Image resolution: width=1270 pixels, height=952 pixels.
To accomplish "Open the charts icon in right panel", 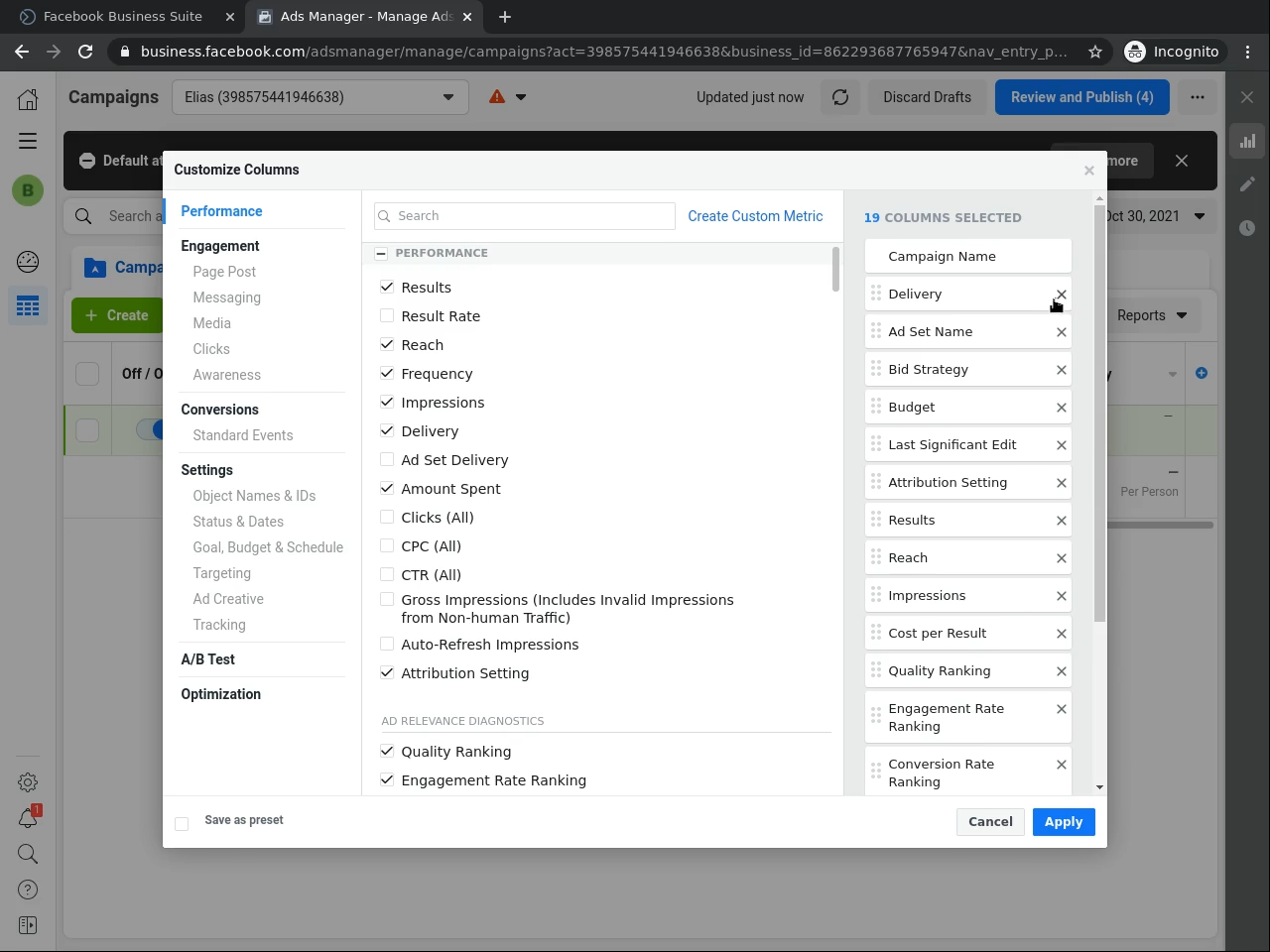I will click(1247, 141).
